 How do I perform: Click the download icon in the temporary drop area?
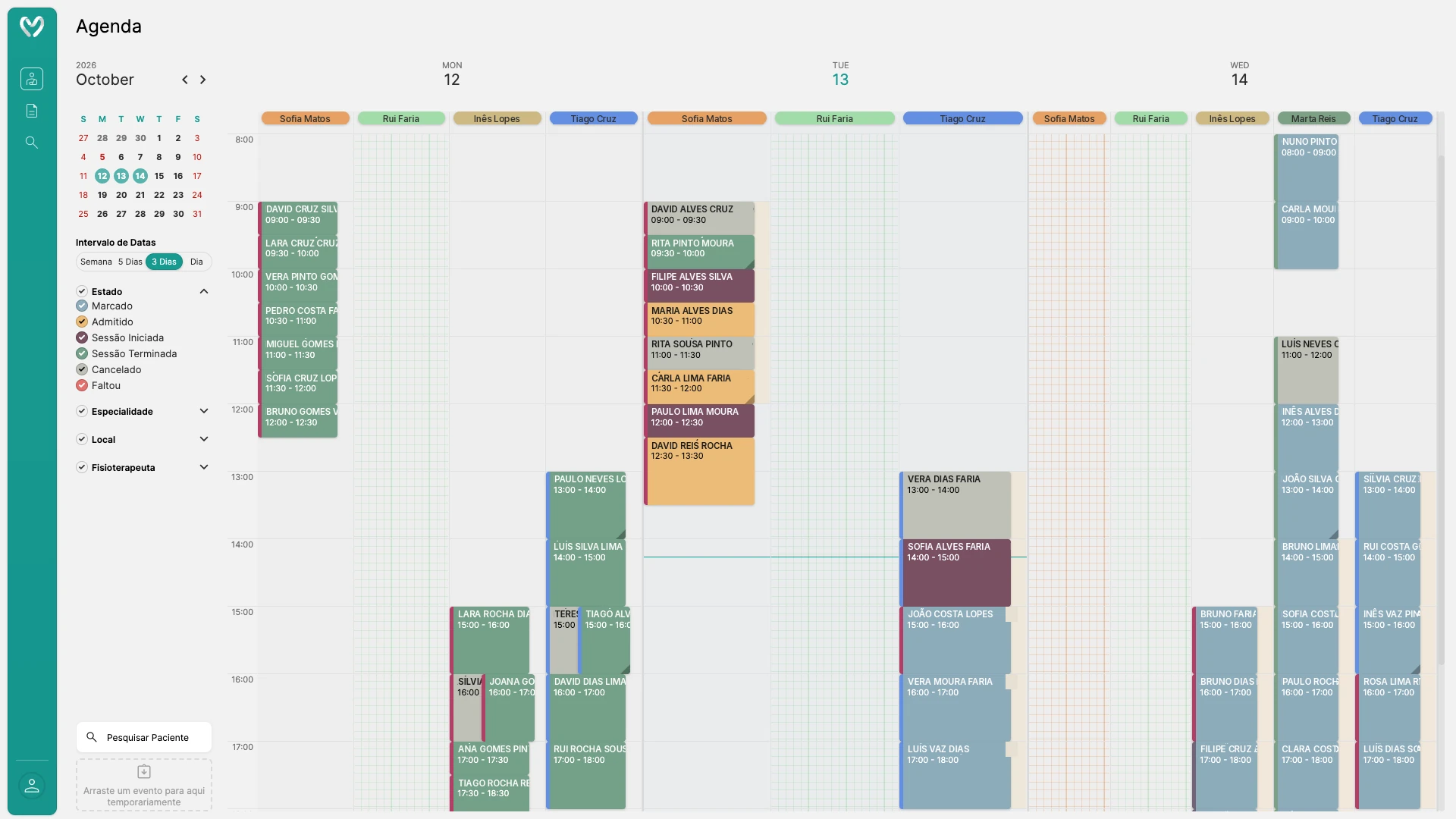tap(144, 772)
